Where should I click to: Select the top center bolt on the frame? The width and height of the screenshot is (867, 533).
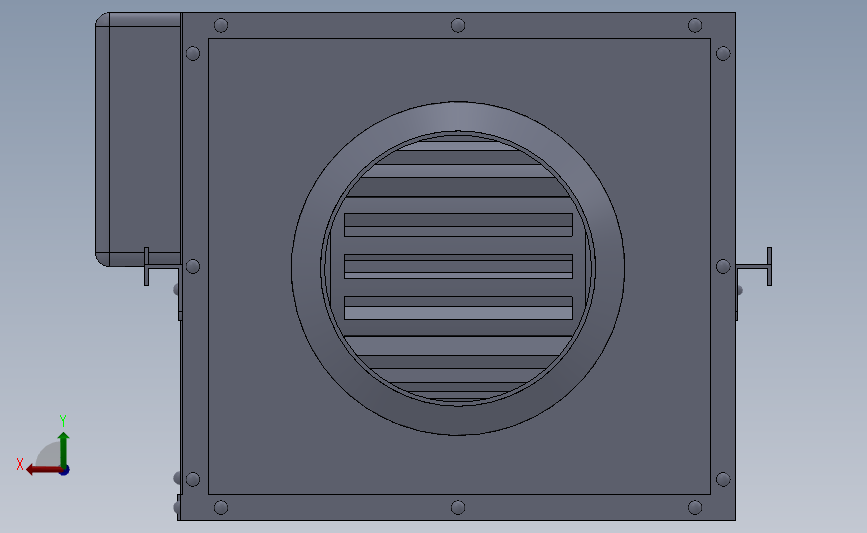(x=458, y=25)
